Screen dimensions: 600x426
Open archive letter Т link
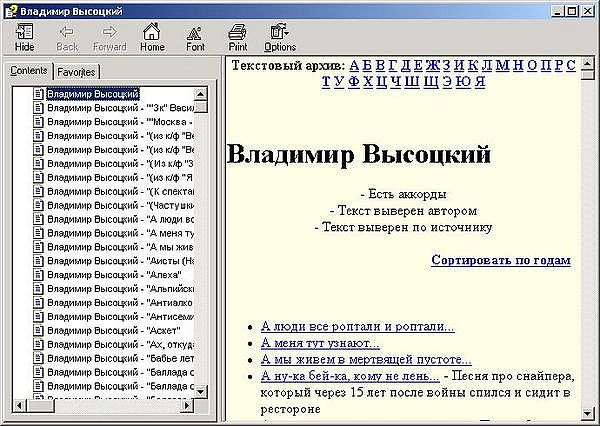(x=326, y=82)
